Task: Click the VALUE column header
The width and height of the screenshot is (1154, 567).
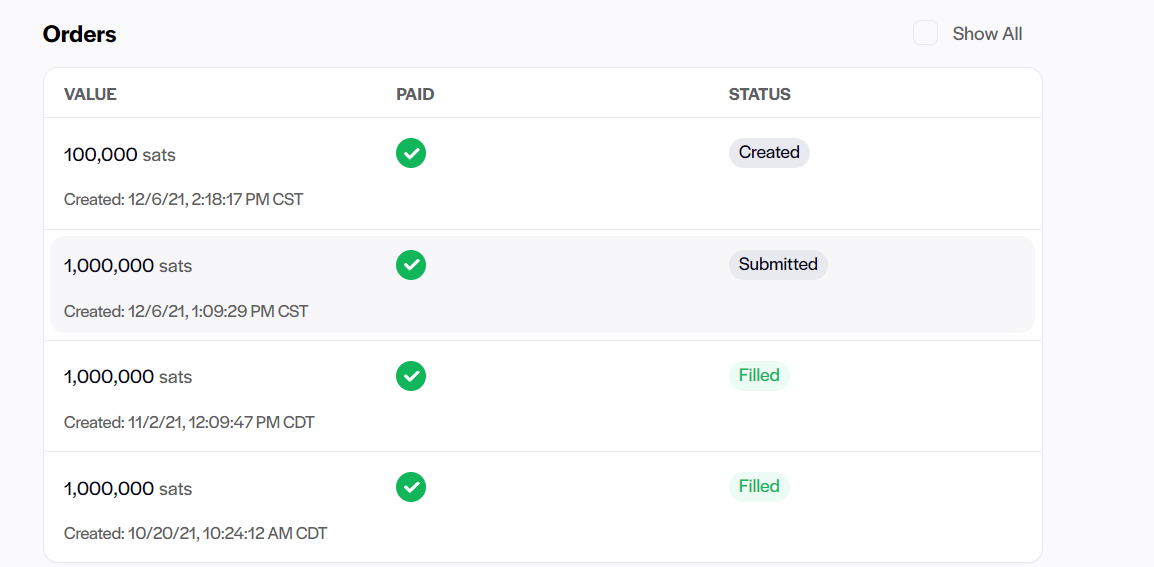Action: tap(90, 95)
